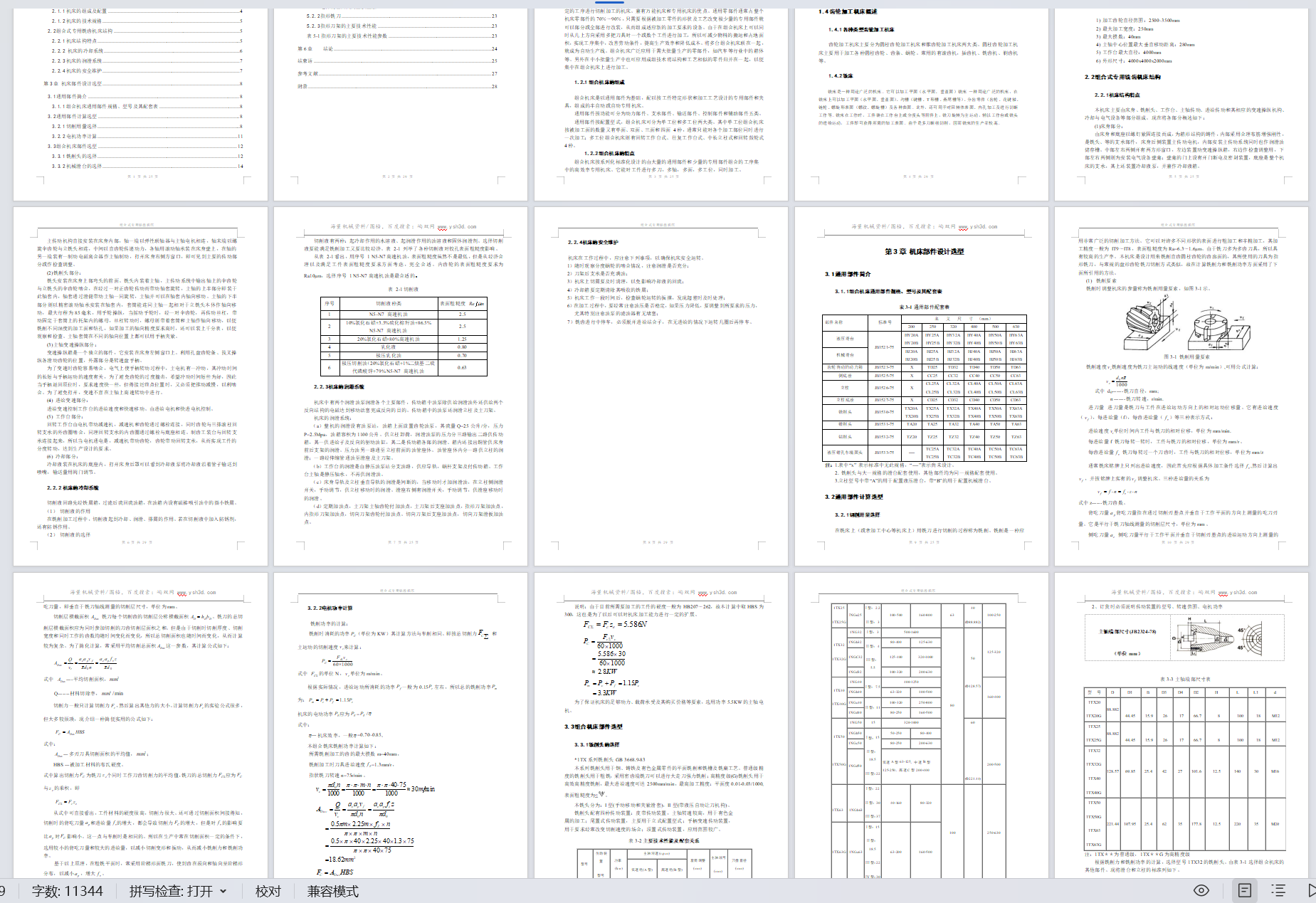This screenshot has height=903, width=1316.
Task: Click the heading 3.3.1铣削头的选择
Action: coord(601,744)
